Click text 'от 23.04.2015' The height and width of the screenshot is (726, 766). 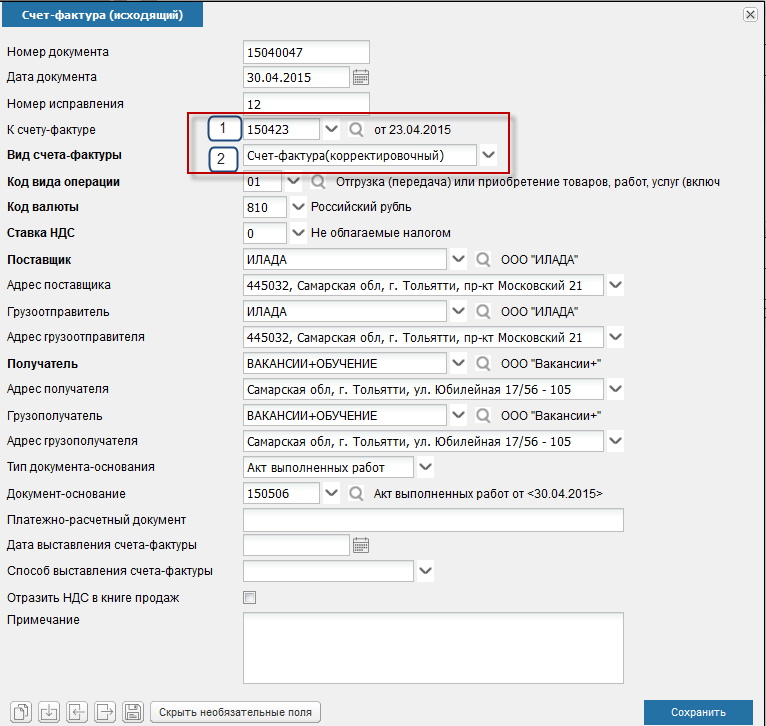(412, 129)
